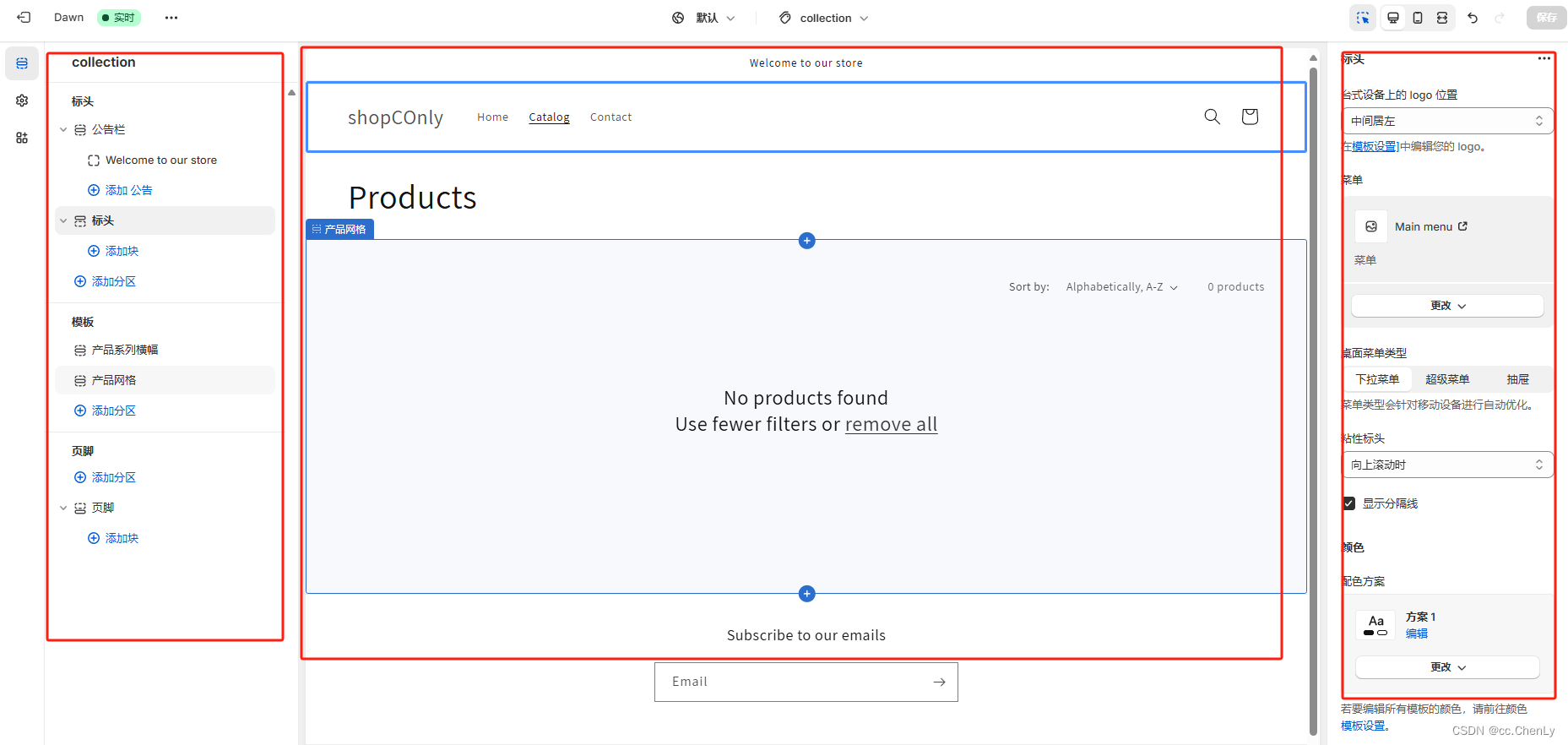Click the 添加 公告 link
Image resolution: width=1568 pixels, height=745 pixels.
pos(120,190)
